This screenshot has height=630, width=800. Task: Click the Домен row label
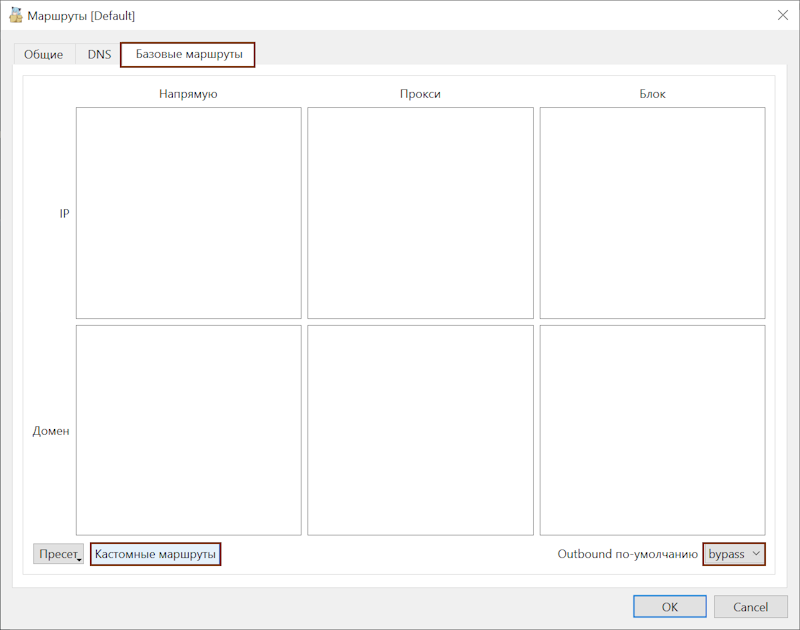tap(51, 431)
